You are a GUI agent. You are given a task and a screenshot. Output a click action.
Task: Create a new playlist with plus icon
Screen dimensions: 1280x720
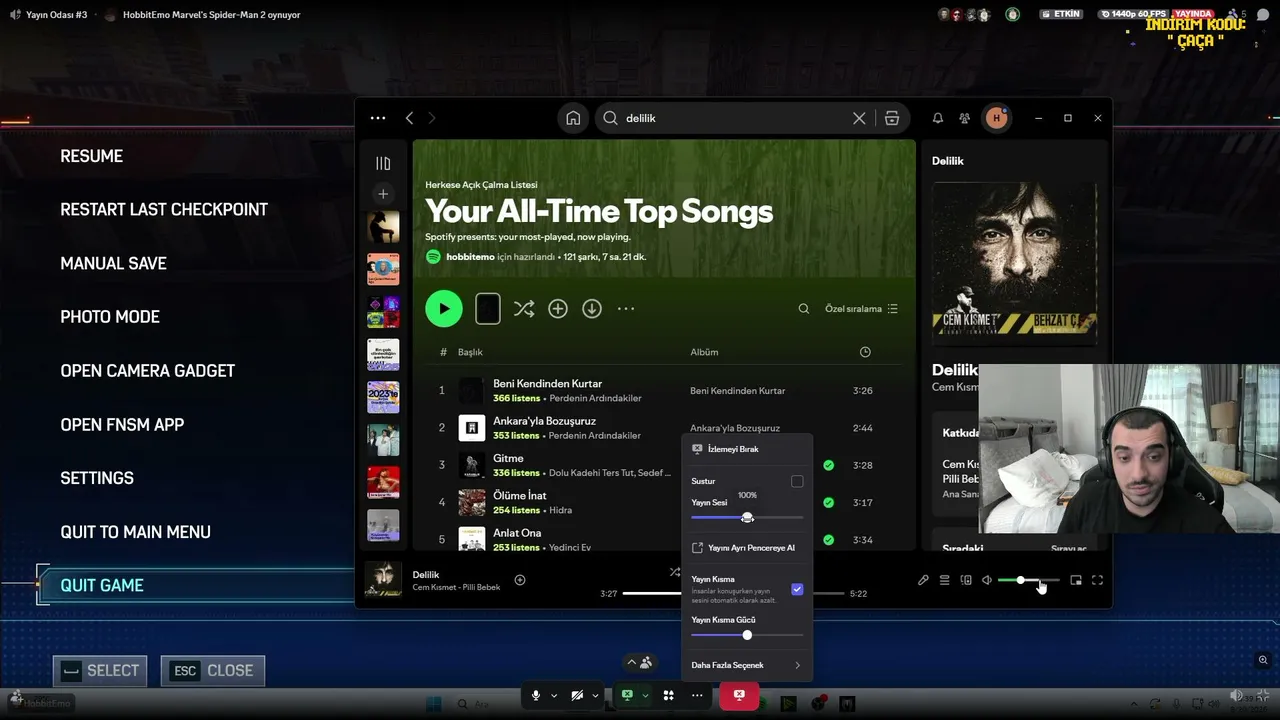[383, 194]
